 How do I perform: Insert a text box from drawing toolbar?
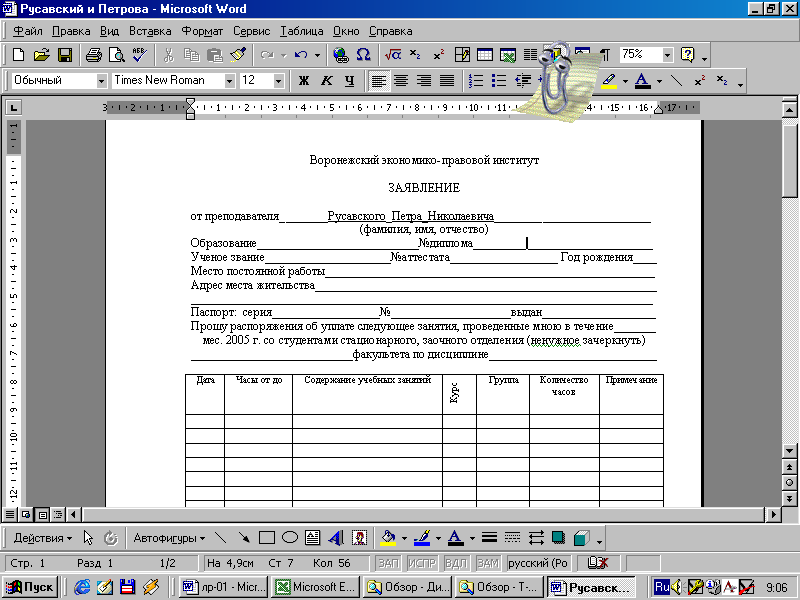(x=312, y=538)
